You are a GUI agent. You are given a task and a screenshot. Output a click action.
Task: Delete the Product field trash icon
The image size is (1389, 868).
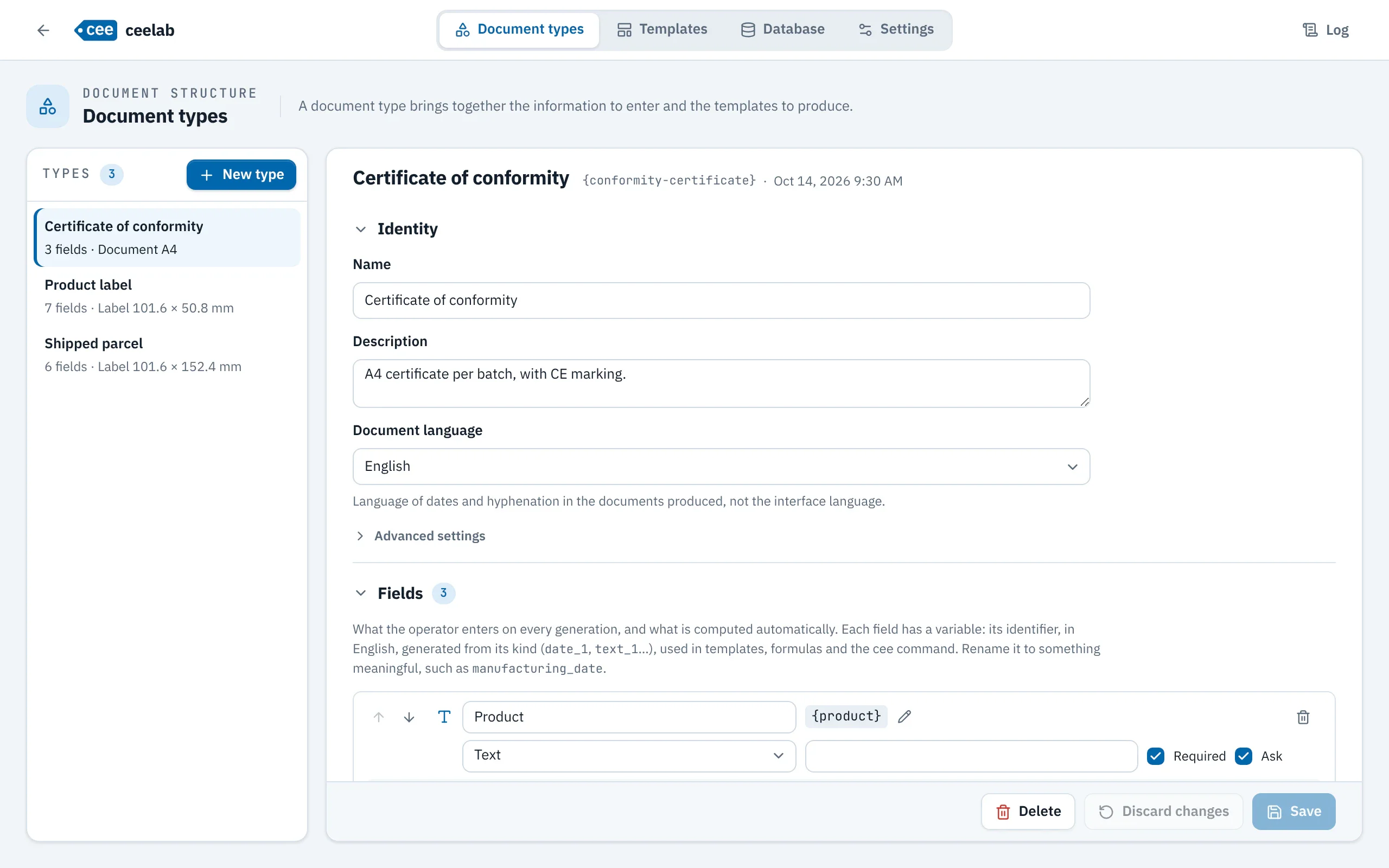[x=1303, y=717]
